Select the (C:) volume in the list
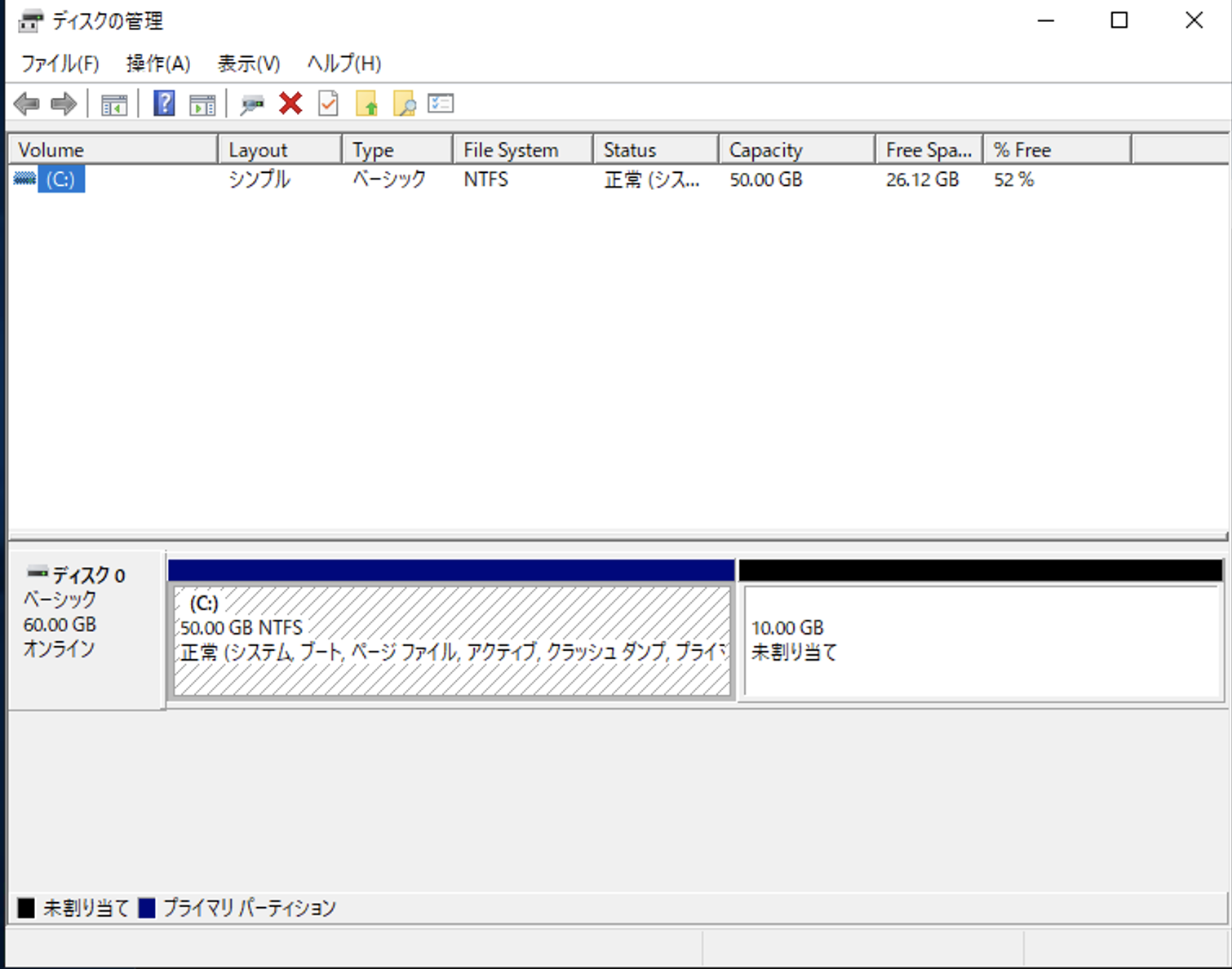This screenshot has width=1232, height=969. tap(61, 179)
